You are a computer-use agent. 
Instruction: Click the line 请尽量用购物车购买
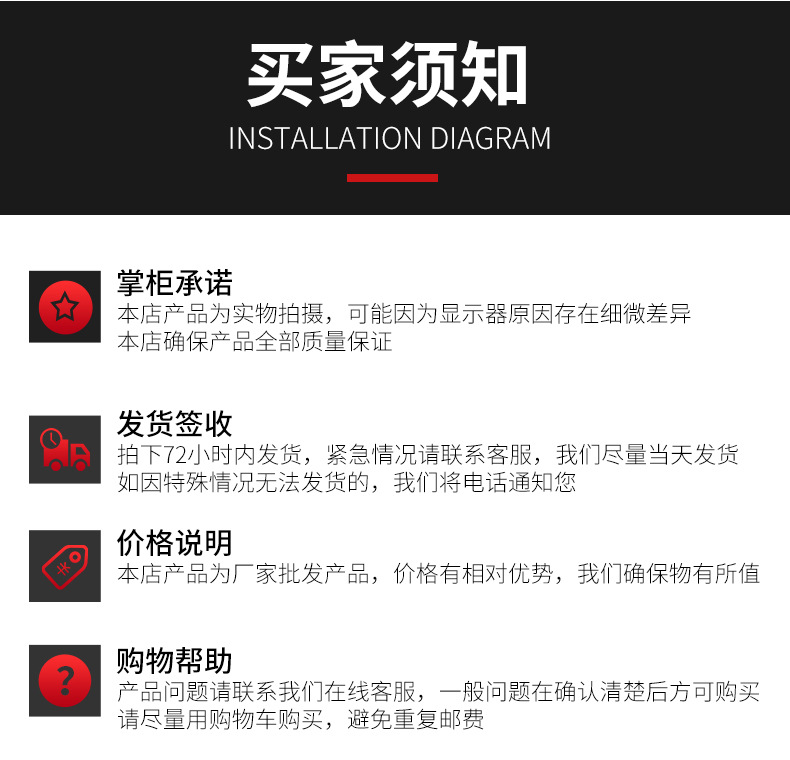(x=301, y=719)
